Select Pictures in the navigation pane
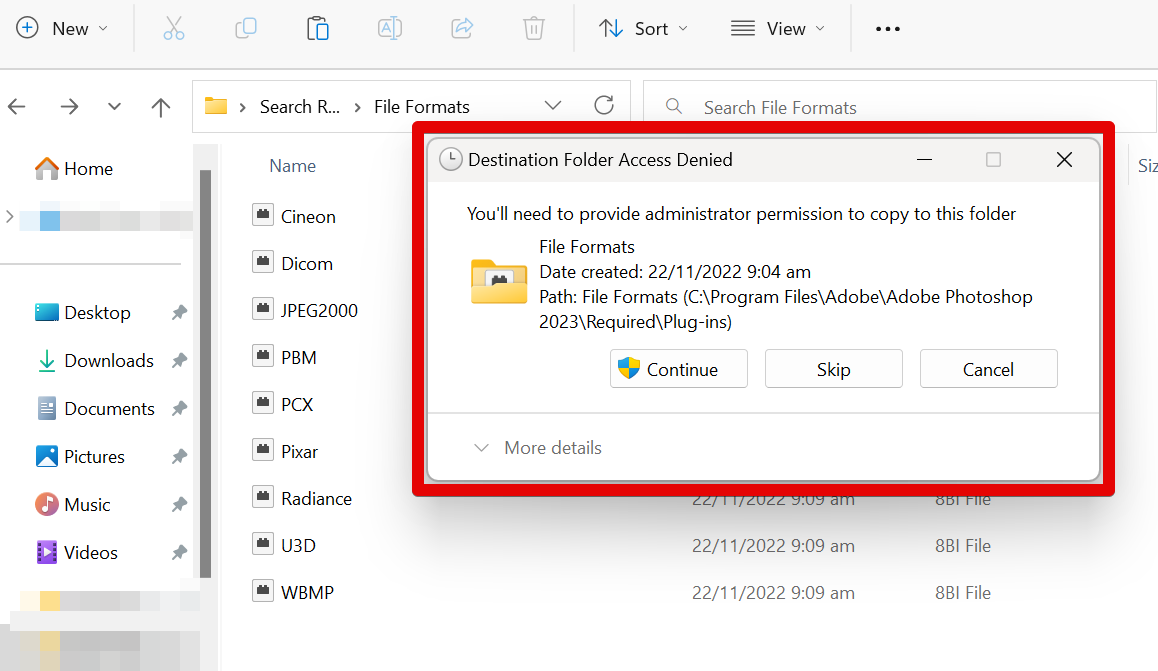 pos(94,457)
